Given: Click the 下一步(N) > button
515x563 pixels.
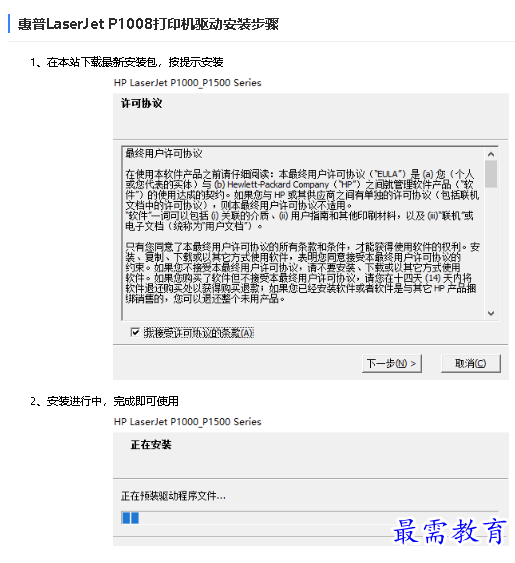Looking at the screenshot, I should pyautogui.click(x=391, y=364).
